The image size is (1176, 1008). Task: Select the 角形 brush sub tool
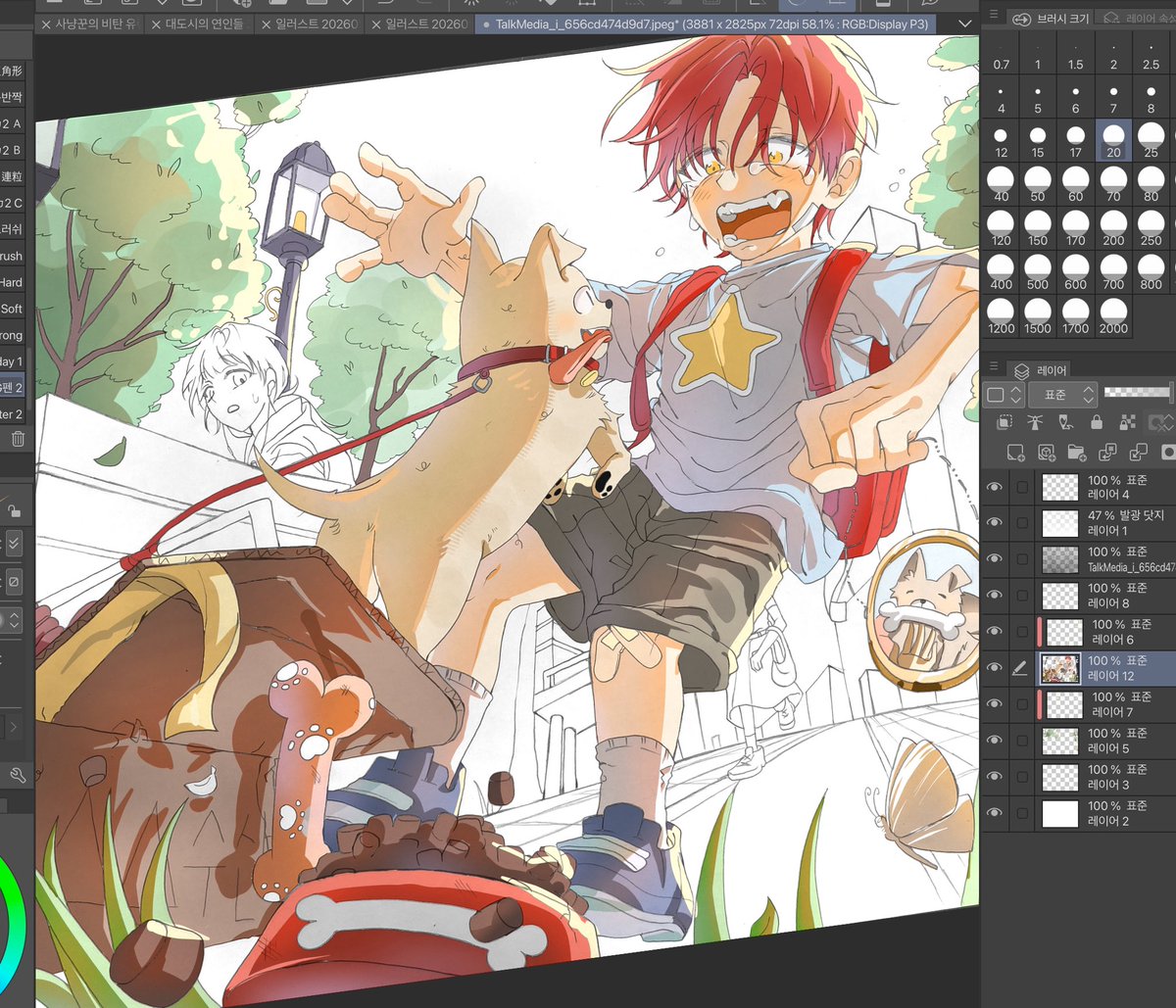(12, 71)
